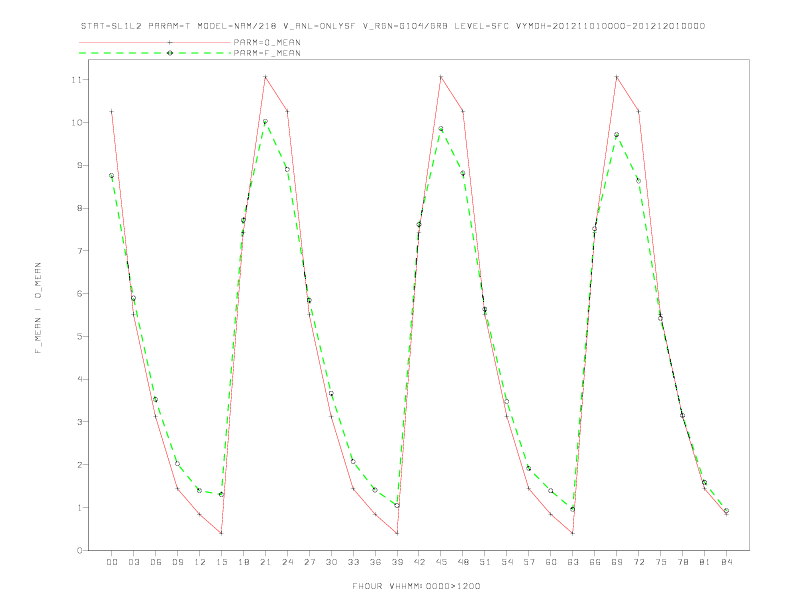Click x-axis tick label 60
Screen dimensions: 792x612
click(x=551, y=562)
